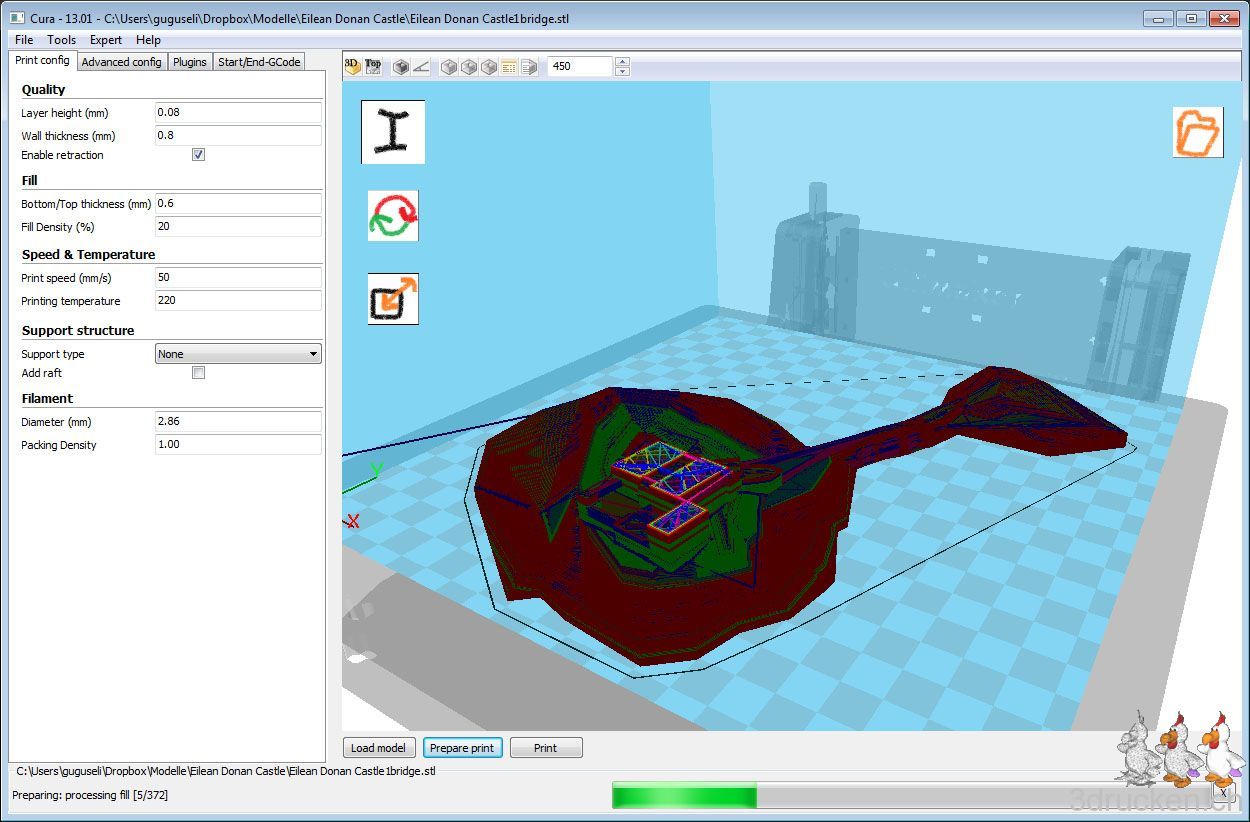
Task: Edit the Layer height field
Action: click(238, 113)
